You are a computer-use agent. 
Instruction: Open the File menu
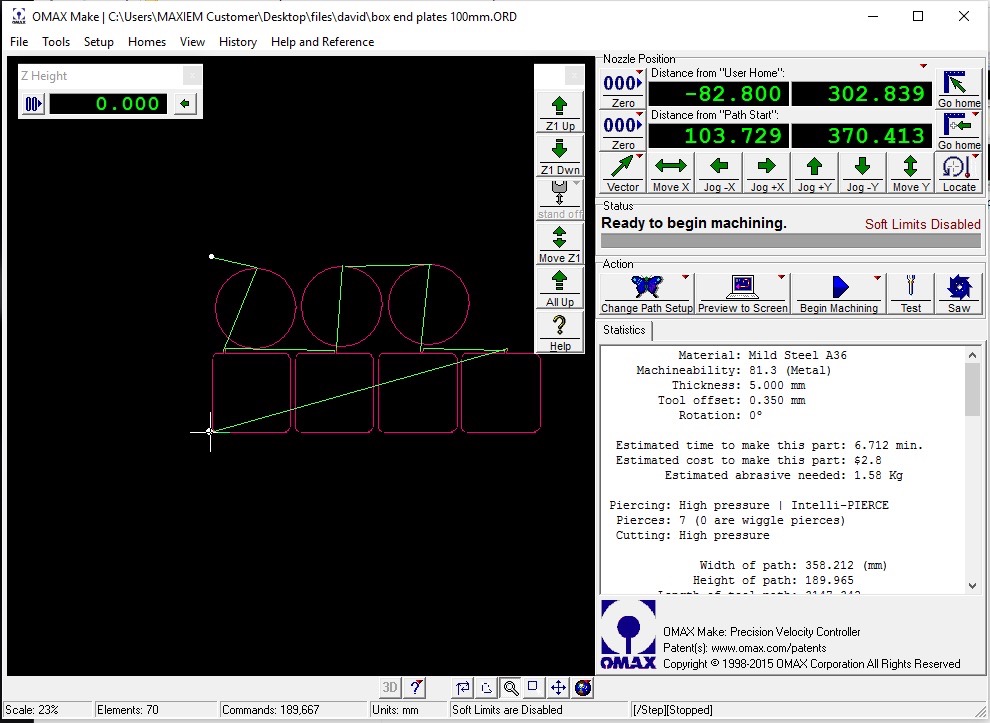pos(19,42)
